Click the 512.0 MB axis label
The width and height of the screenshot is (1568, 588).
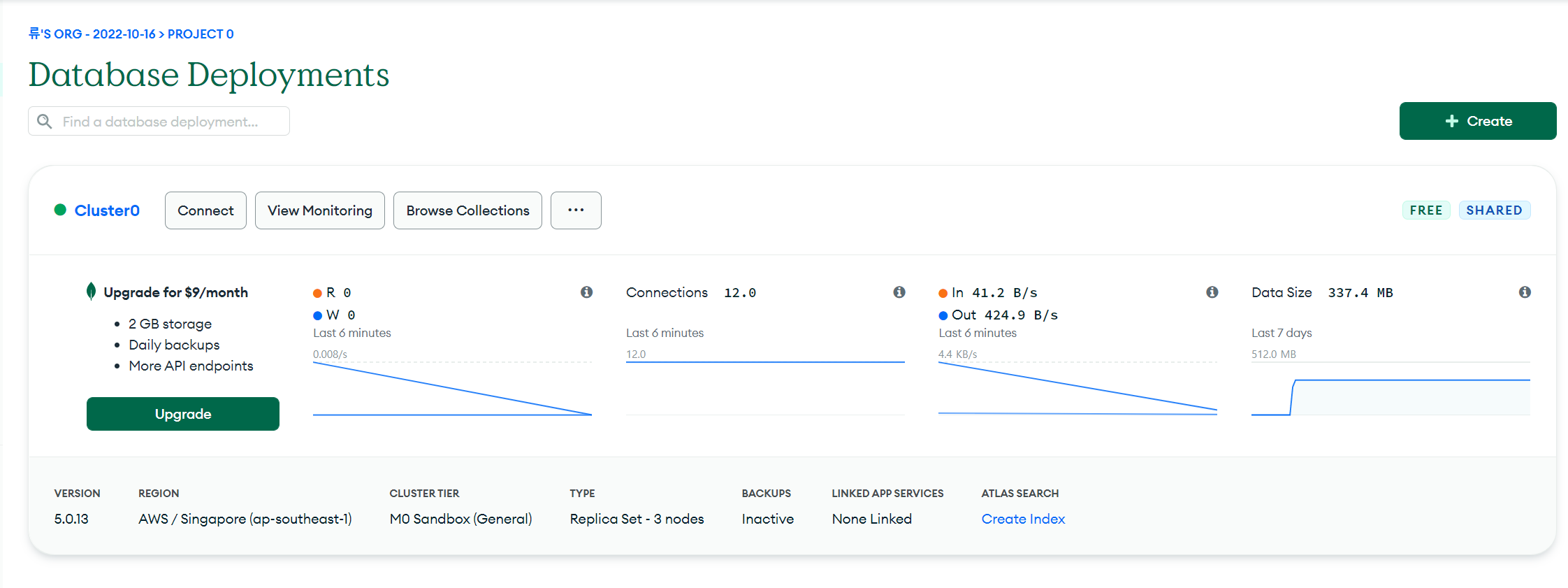click(1274, 354)
